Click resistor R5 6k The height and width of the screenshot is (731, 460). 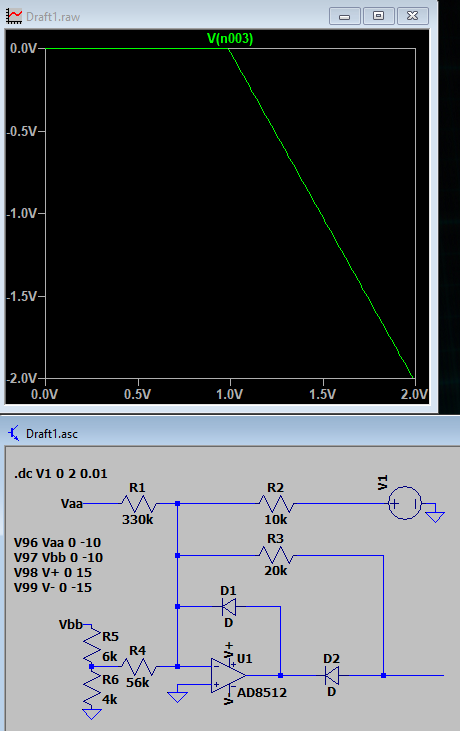point(92,645)
